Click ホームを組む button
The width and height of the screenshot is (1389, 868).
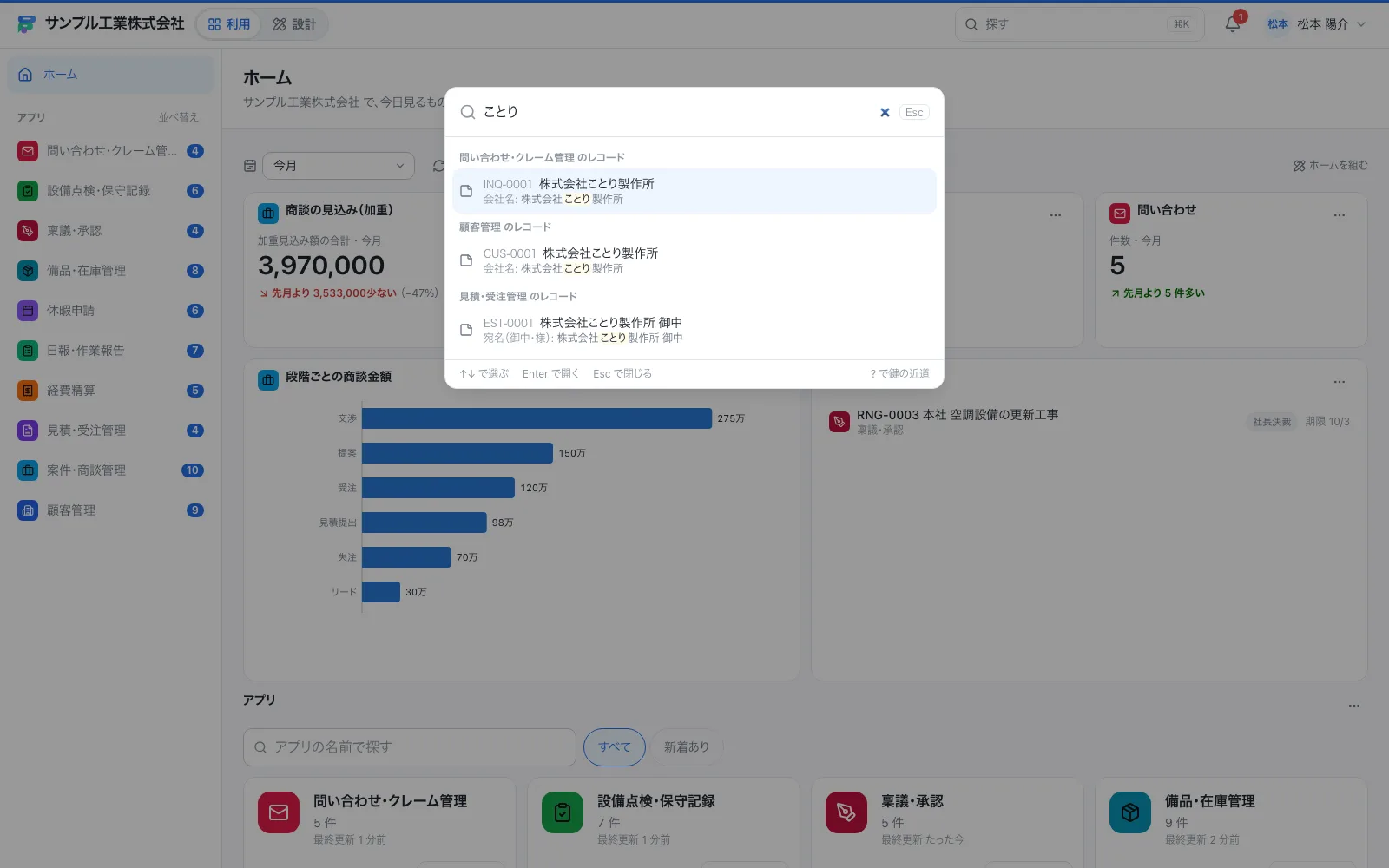tap(1330, 166)
